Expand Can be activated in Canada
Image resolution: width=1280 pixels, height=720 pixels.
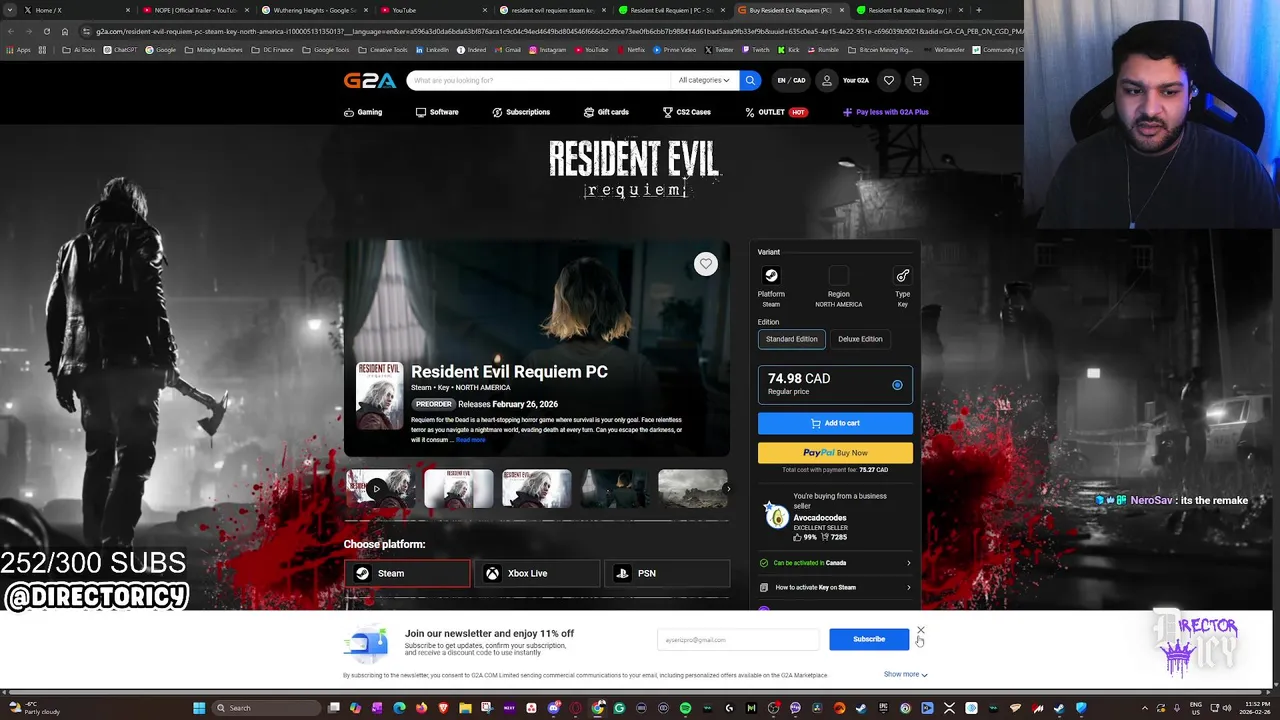pos(835,563)
